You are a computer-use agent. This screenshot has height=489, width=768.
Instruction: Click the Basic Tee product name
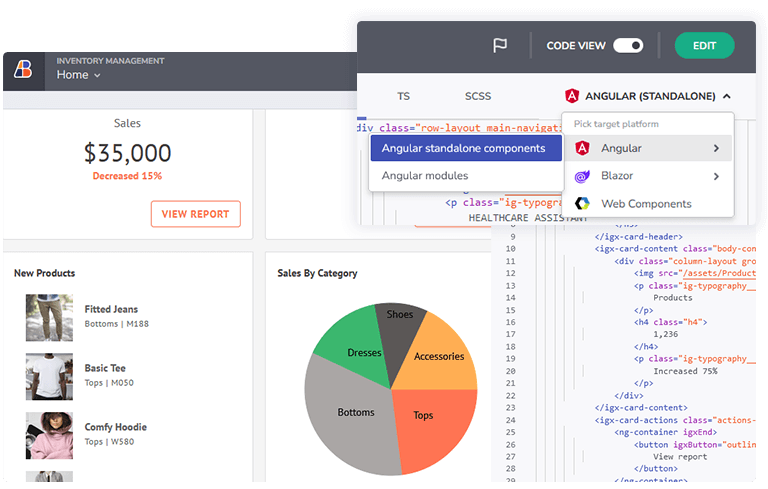pos(105,368)
